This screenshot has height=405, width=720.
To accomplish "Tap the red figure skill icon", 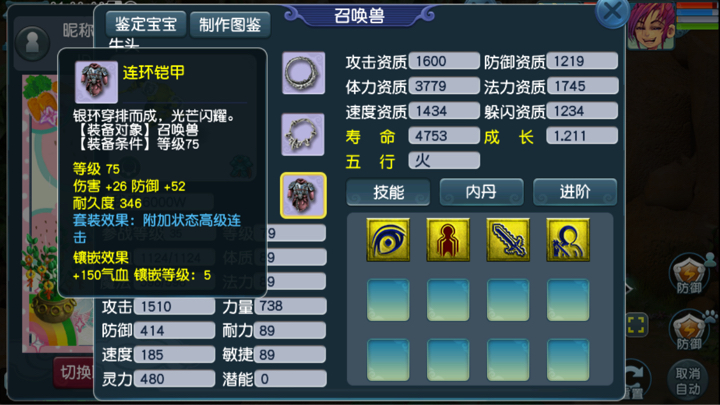I will (448, 240).
